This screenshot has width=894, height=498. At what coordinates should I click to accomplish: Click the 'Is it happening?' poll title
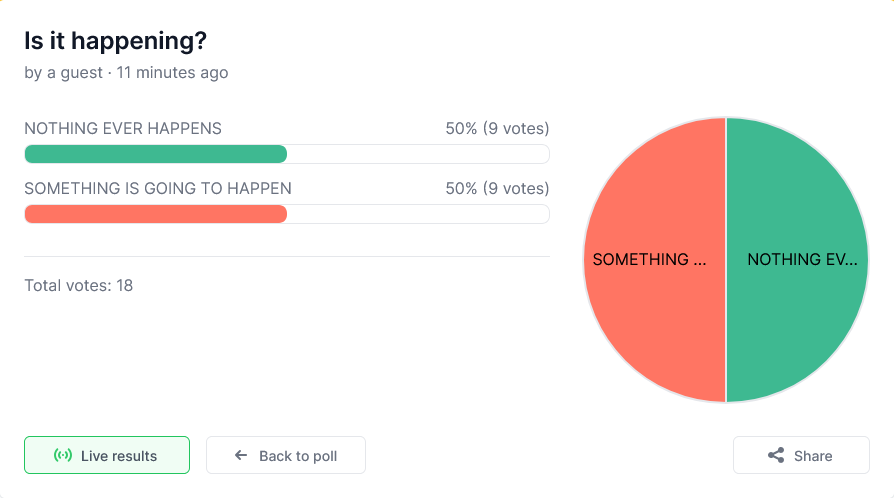(115, 41)
